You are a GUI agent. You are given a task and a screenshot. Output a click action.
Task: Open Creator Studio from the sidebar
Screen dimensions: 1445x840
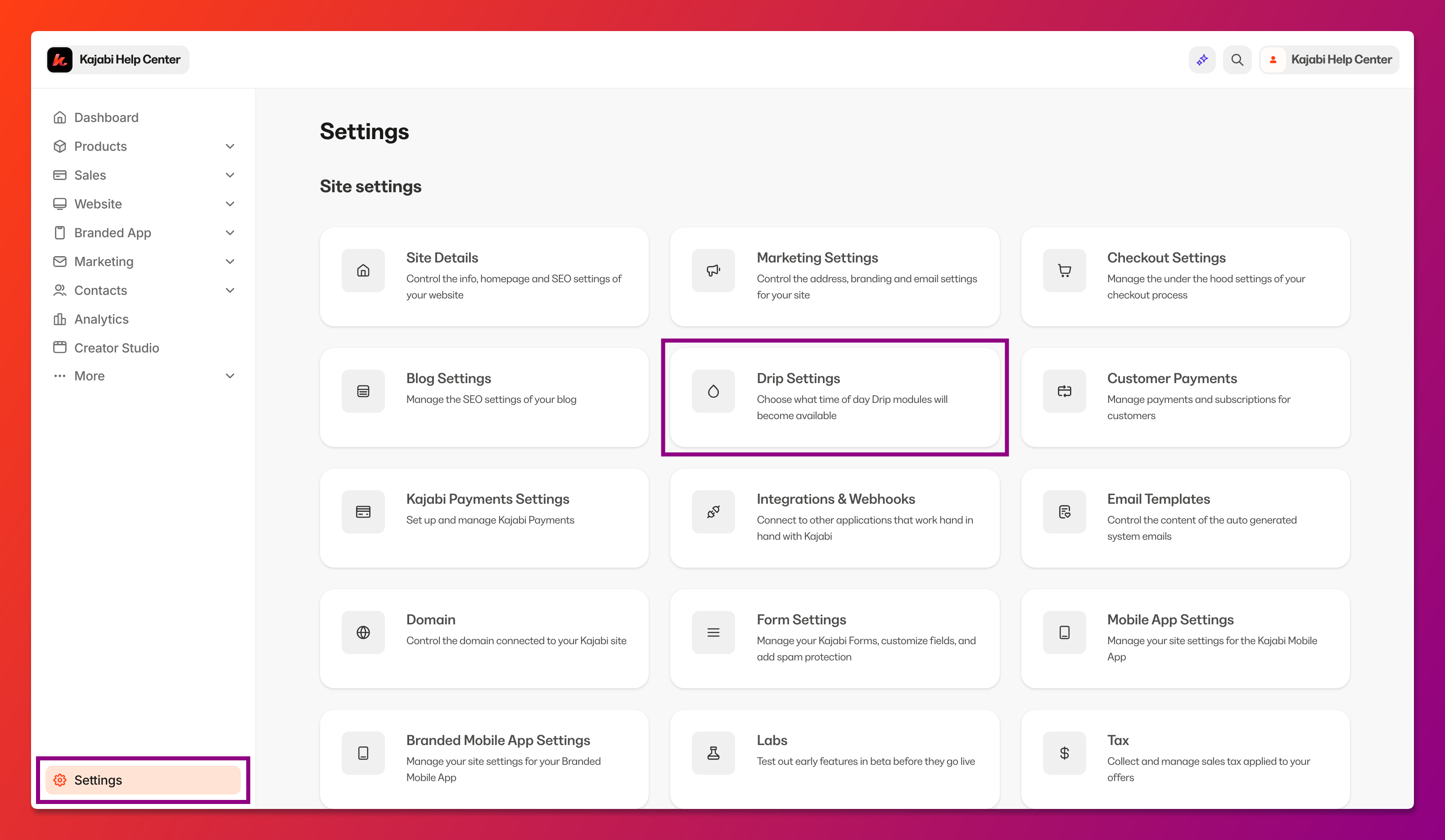pyautogui.click(x=143, y=348)
